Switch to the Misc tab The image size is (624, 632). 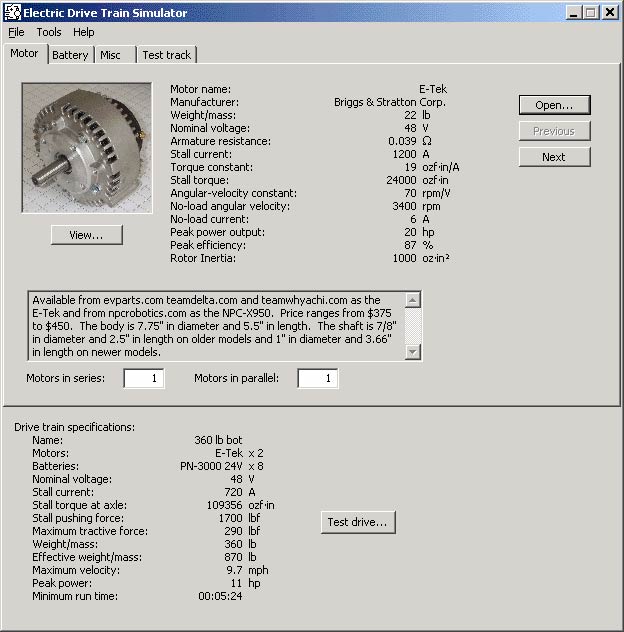tap(111, 55)
